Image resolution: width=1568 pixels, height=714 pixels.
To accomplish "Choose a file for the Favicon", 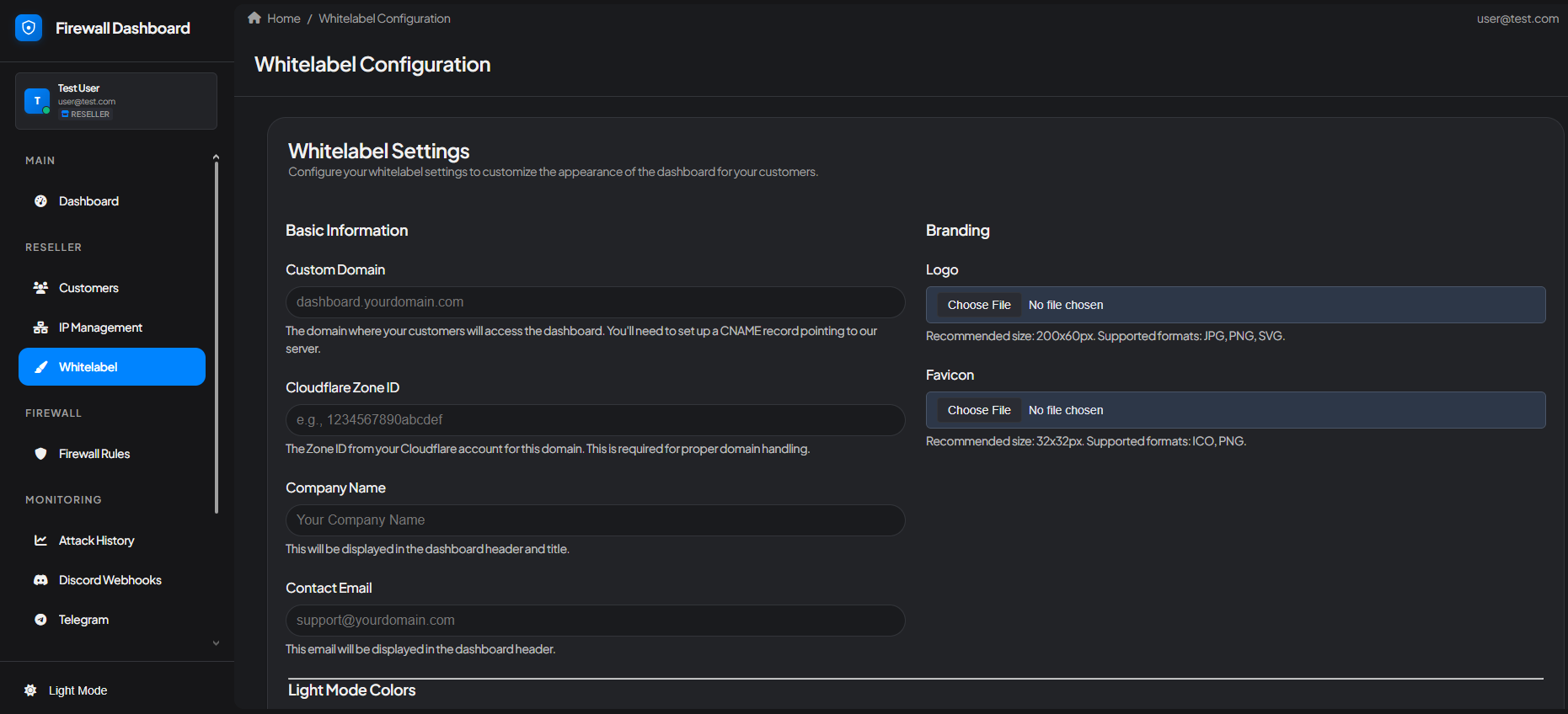I will point(979,410).
